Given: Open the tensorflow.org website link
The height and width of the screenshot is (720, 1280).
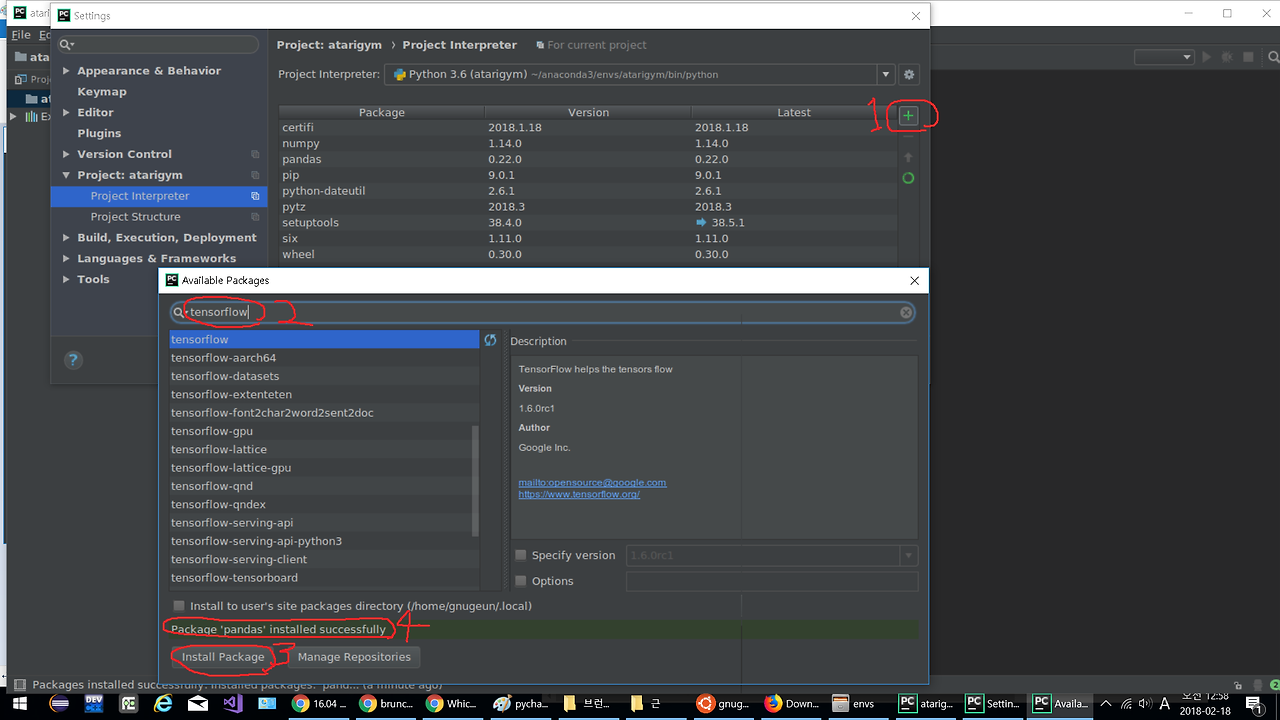Looking at the screenshot, I should (579, 494).
